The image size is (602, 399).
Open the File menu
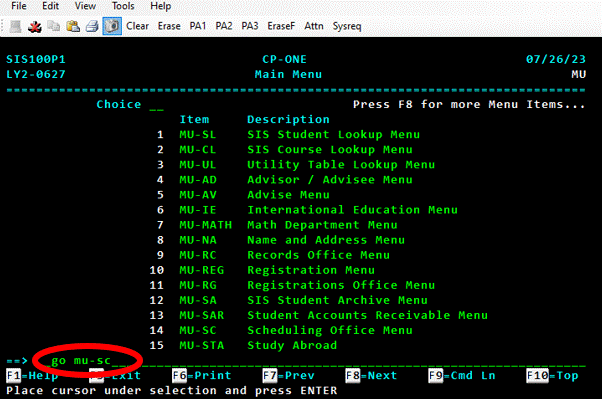pyautogui.click(x=19, y=6)
